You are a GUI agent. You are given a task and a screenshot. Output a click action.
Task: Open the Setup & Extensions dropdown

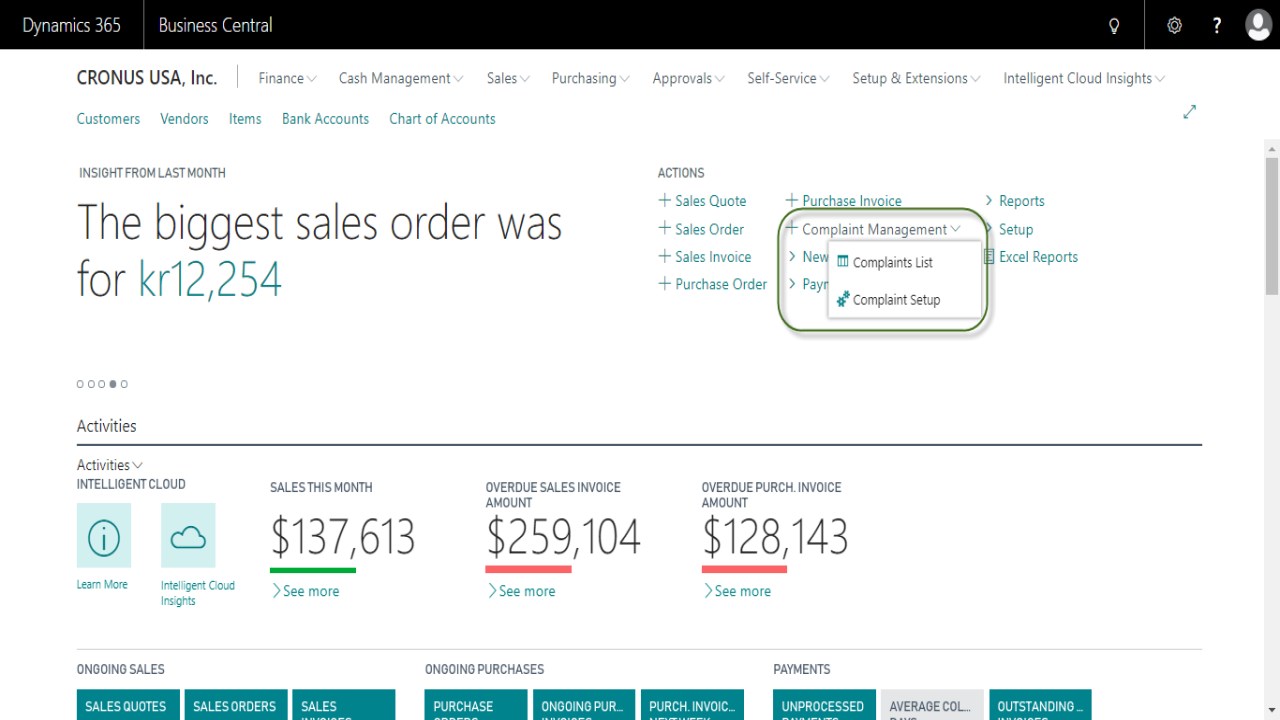pos(916,78)
